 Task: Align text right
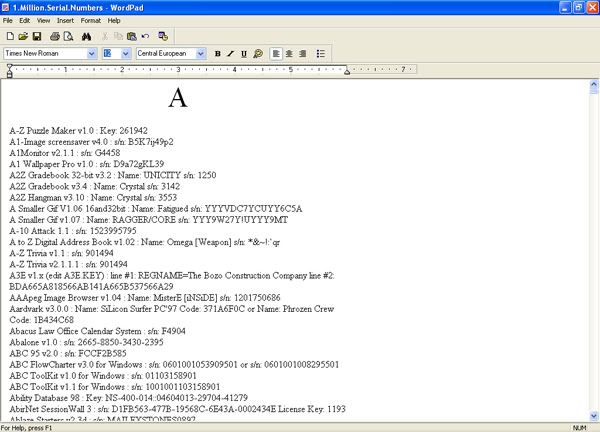pyautogui.click(x=302, y=54)
